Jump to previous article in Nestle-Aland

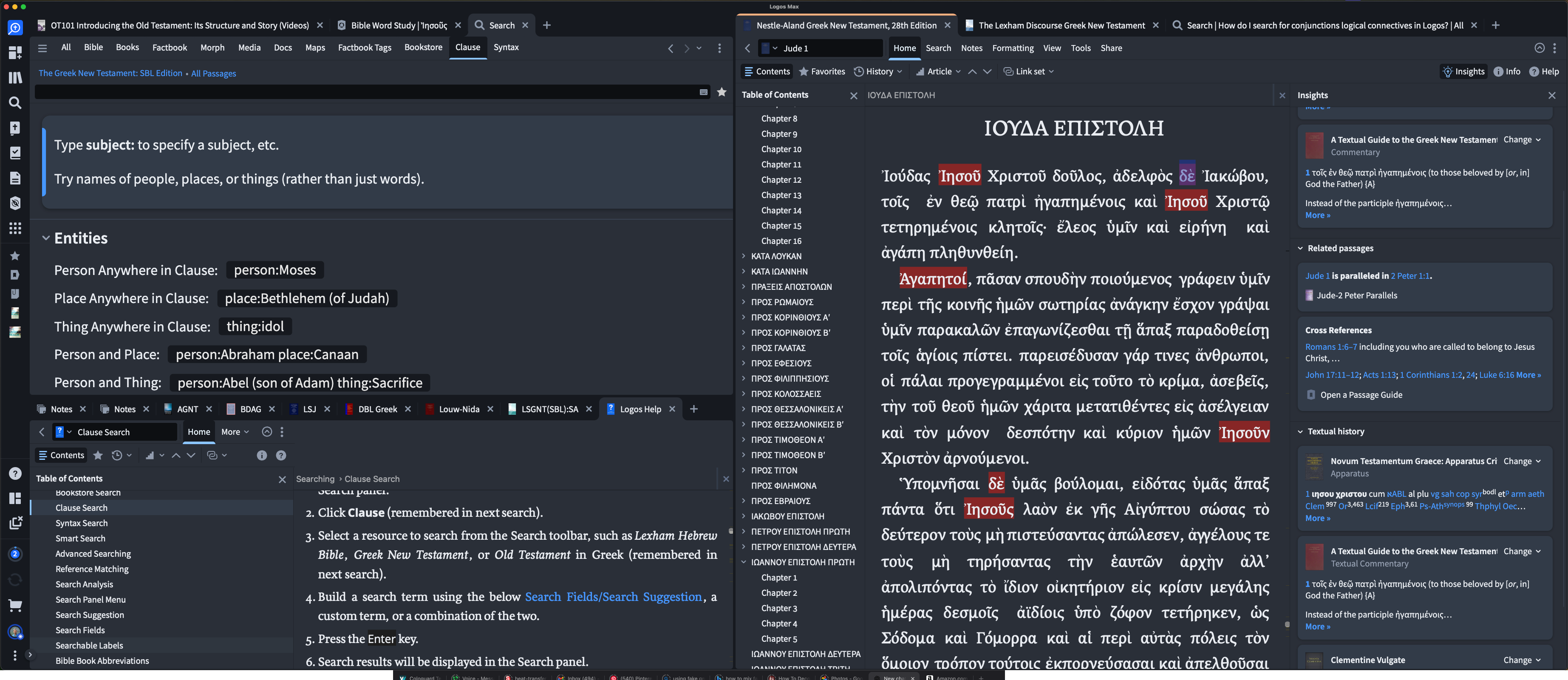click(x=972, y=71)
